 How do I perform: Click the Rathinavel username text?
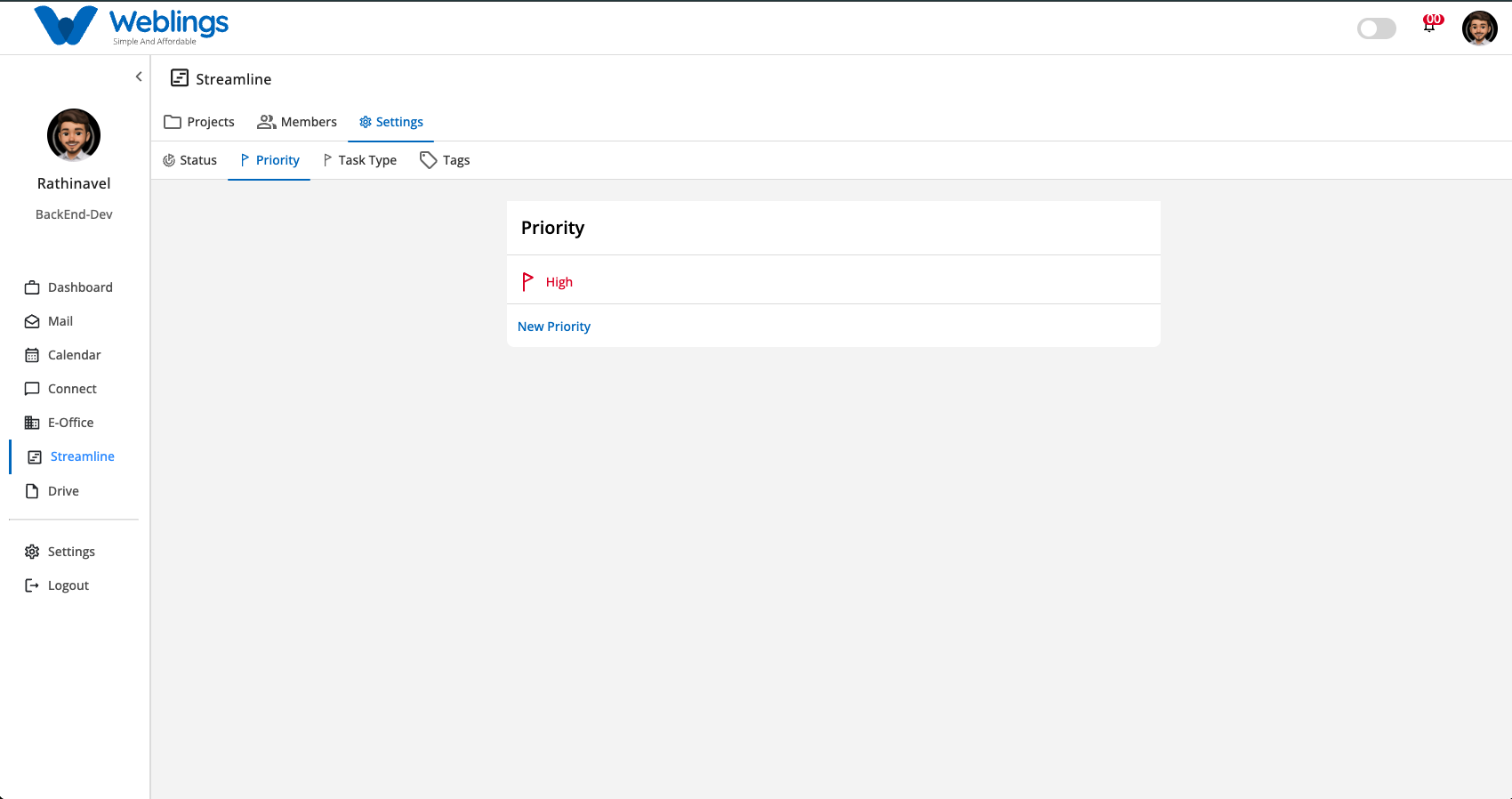click(x=74, y=183)
